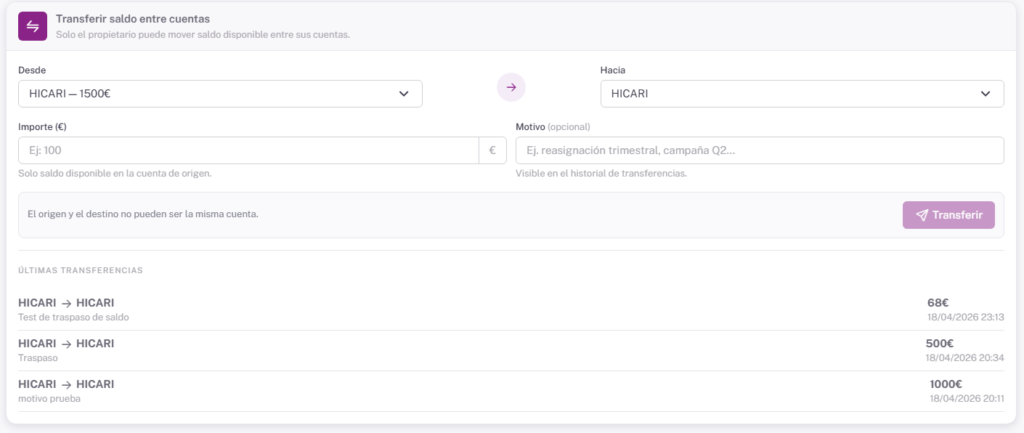Click the purple transfer arrows header icon
Viewport: 1024px width, 433px height.
tap(33, 26)
